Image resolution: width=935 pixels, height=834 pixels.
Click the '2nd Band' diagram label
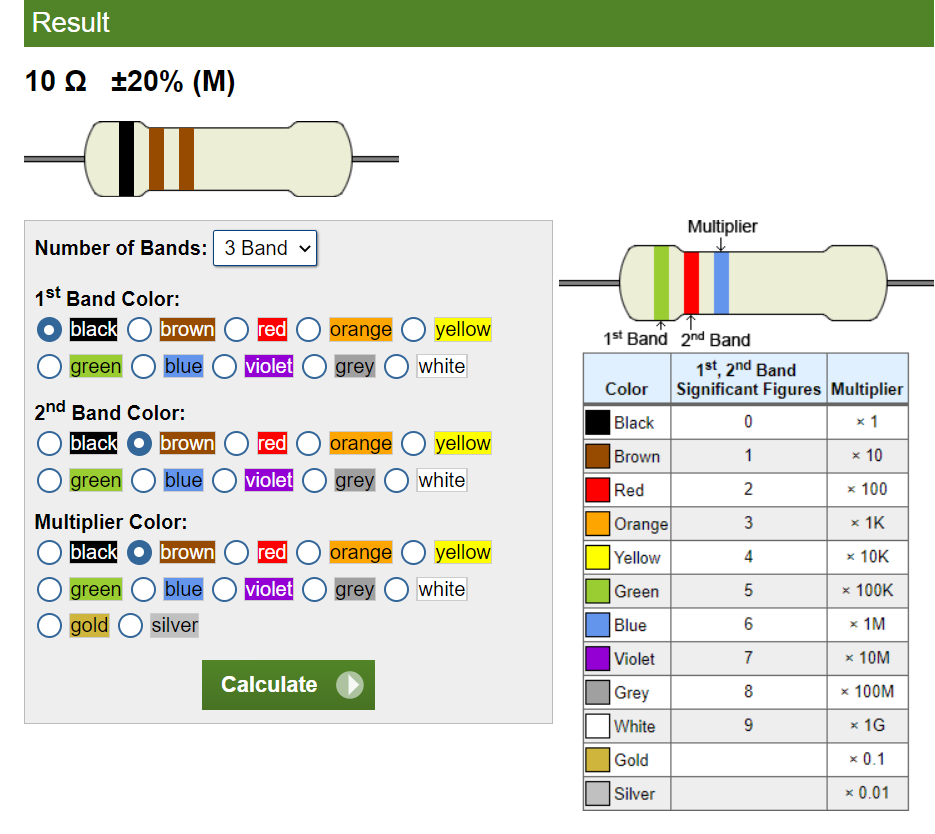pyautogui.click(x=716, y=340)
